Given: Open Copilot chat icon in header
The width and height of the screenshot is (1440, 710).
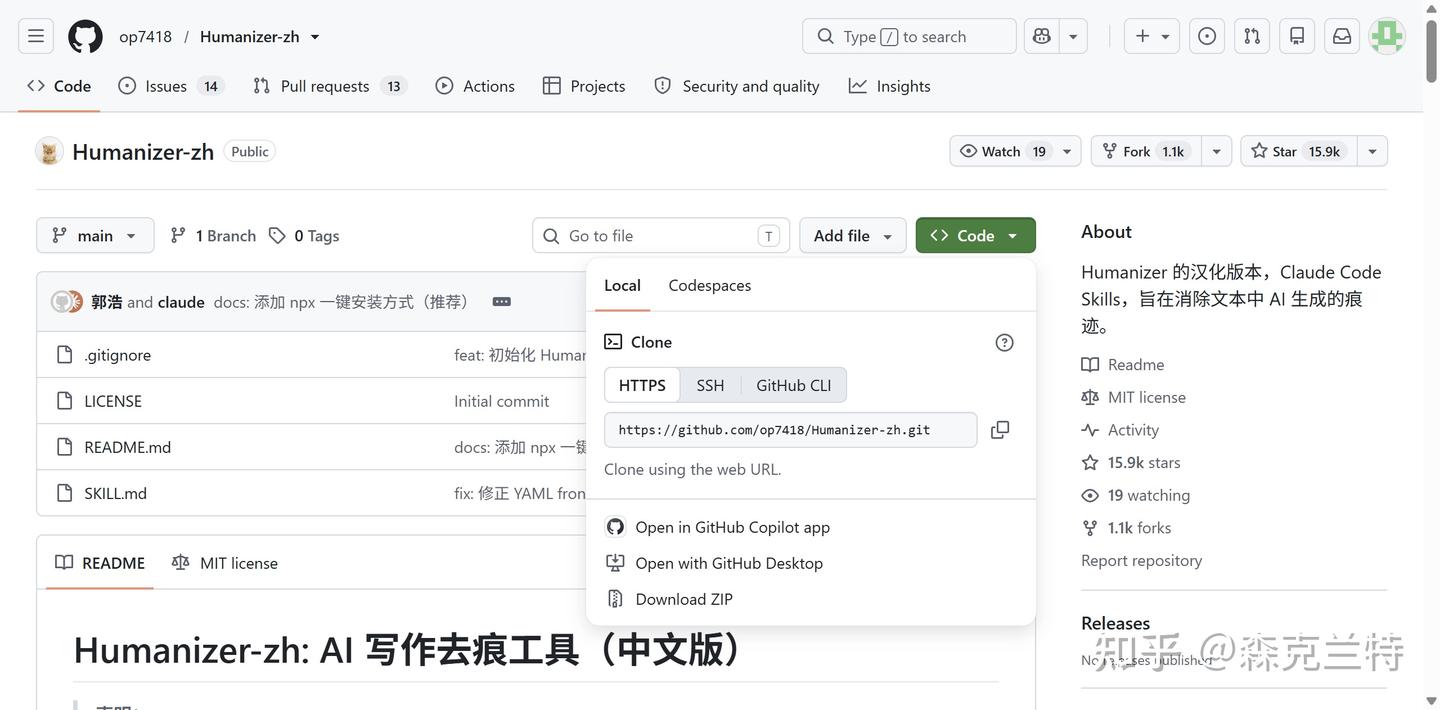Looking at the screenshot, I should (1042, 36).
